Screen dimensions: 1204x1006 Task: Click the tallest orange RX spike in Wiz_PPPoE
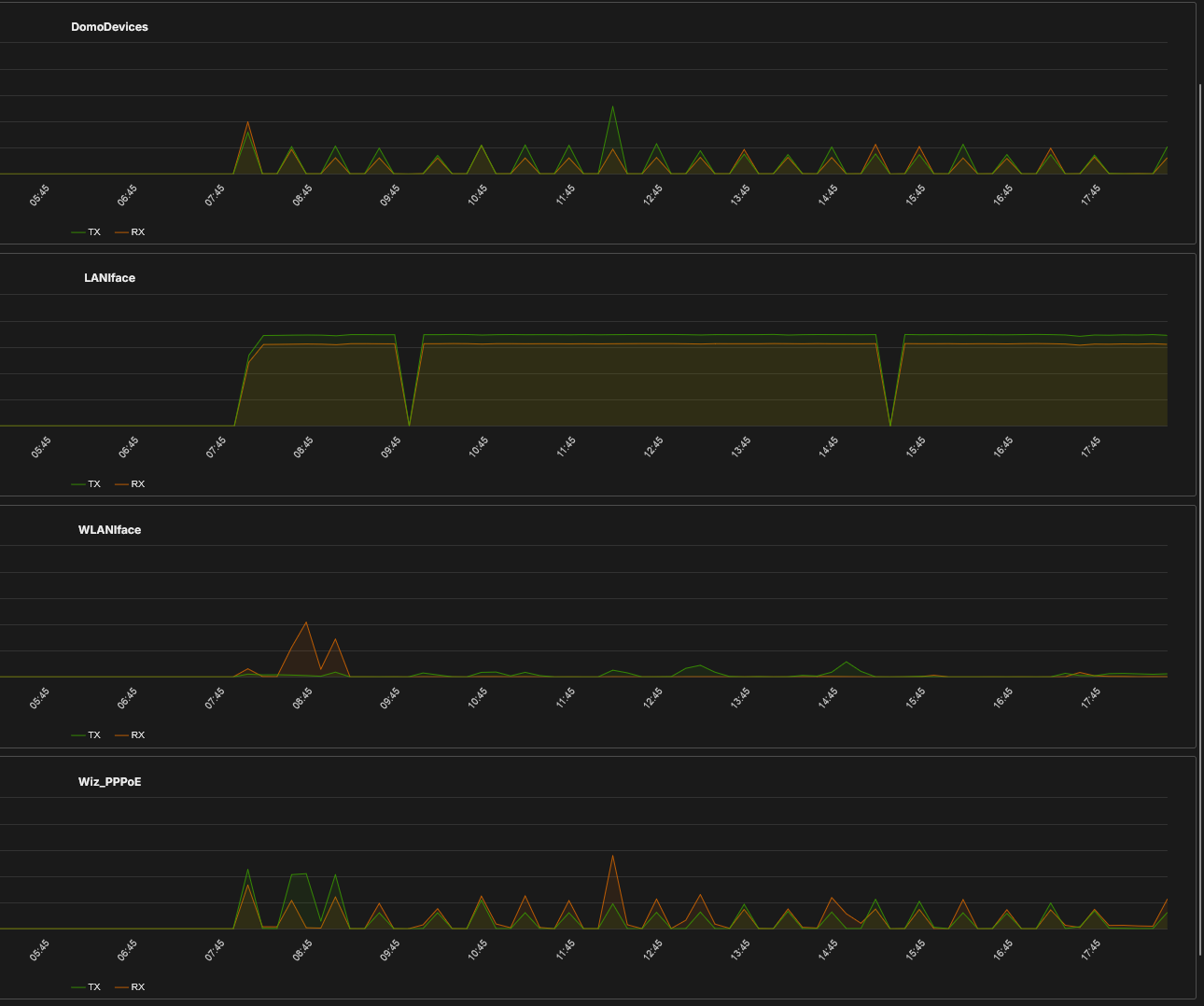point(612,857)
